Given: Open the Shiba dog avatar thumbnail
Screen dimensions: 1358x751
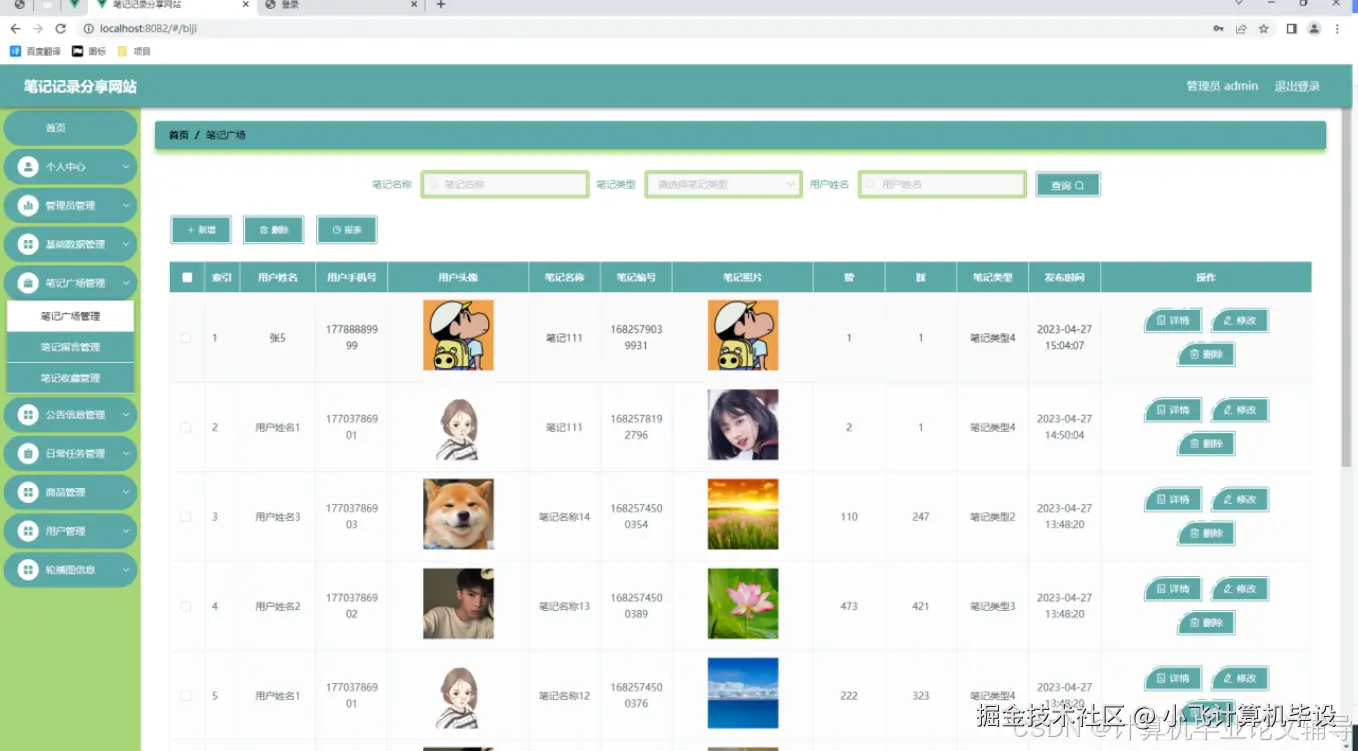Looking at the screenshot, I should (458, 514).
